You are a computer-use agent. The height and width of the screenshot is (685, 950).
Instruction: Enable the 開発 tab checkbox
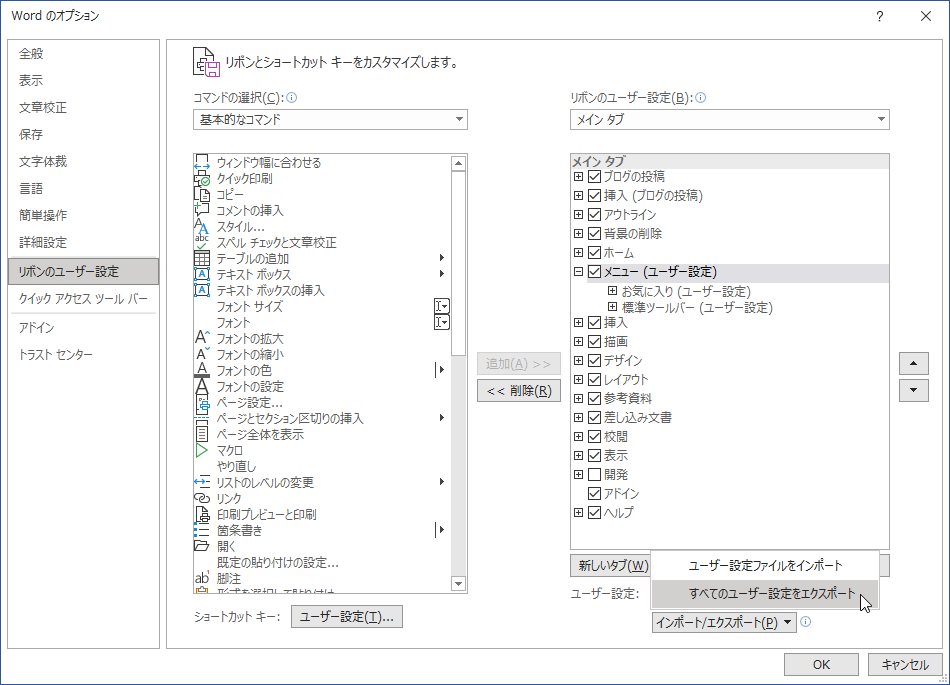(594, 474)
